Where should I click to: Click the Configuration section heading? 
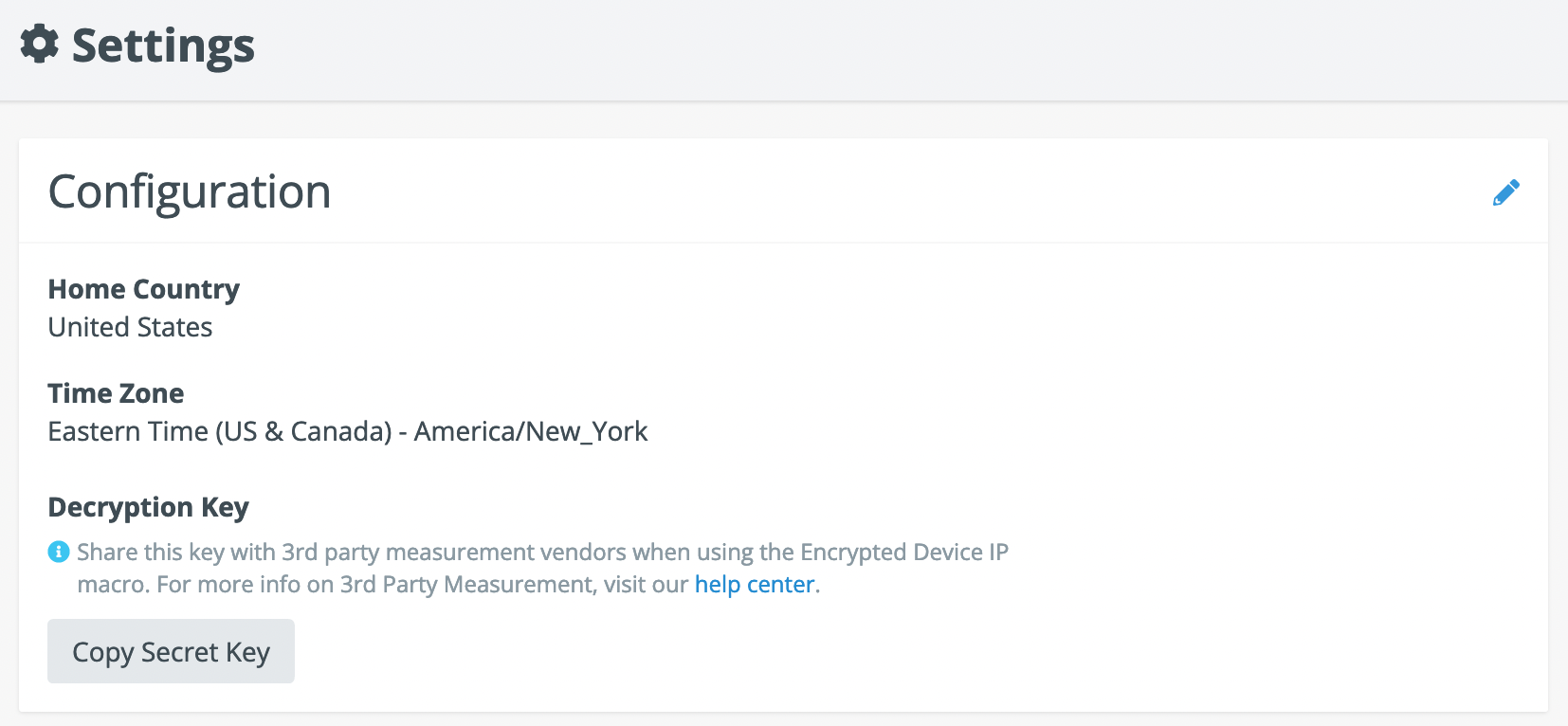coord(190,192)
